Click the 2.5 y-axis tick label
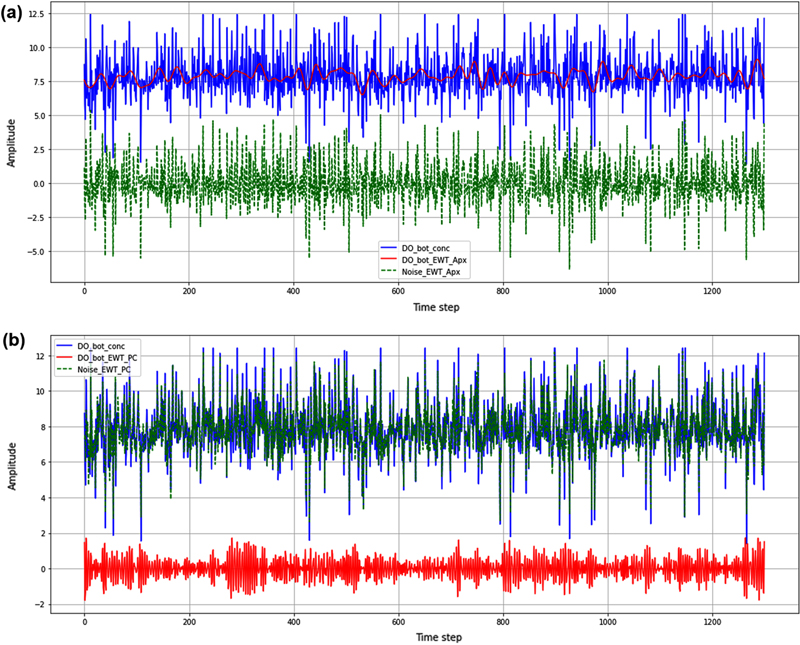This screenshot has height=645, width=800. point(39,150)
